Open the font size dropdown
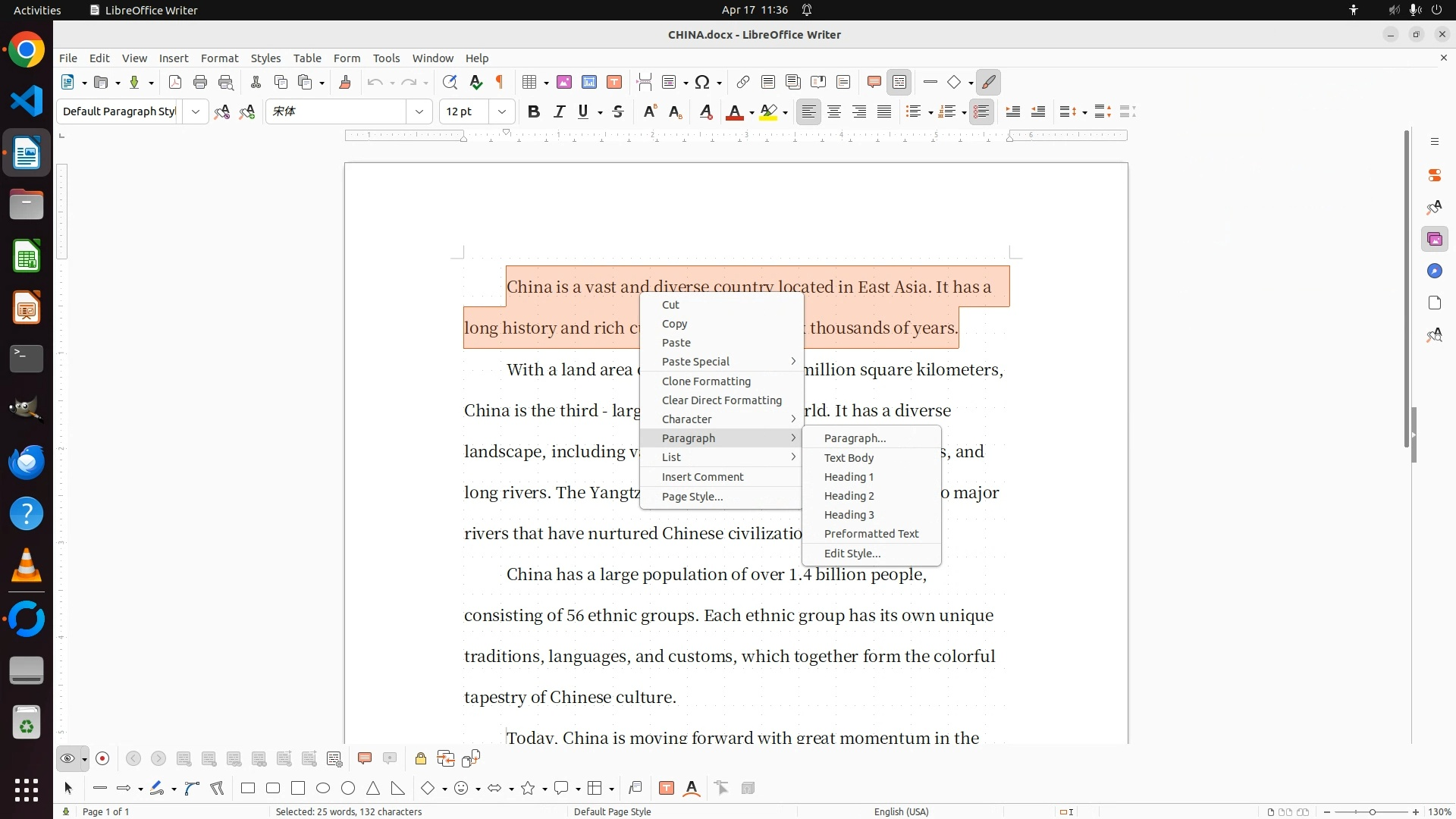 point(502,112)
